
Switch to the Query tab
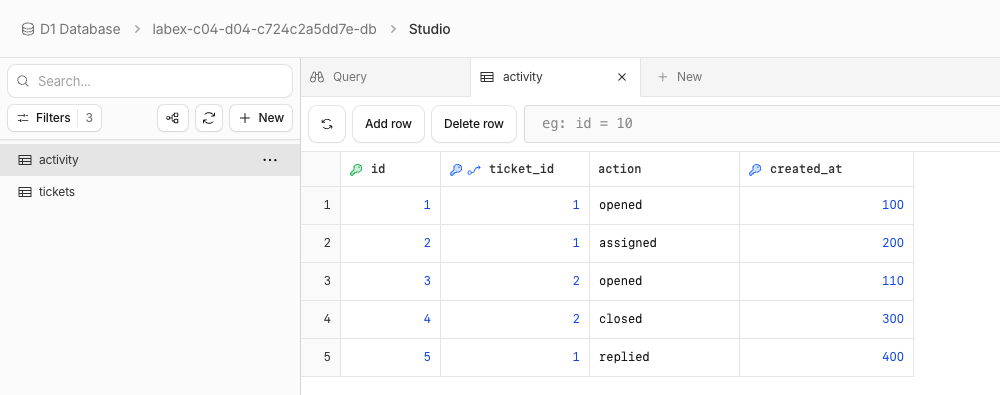click(x=386, y=77)
